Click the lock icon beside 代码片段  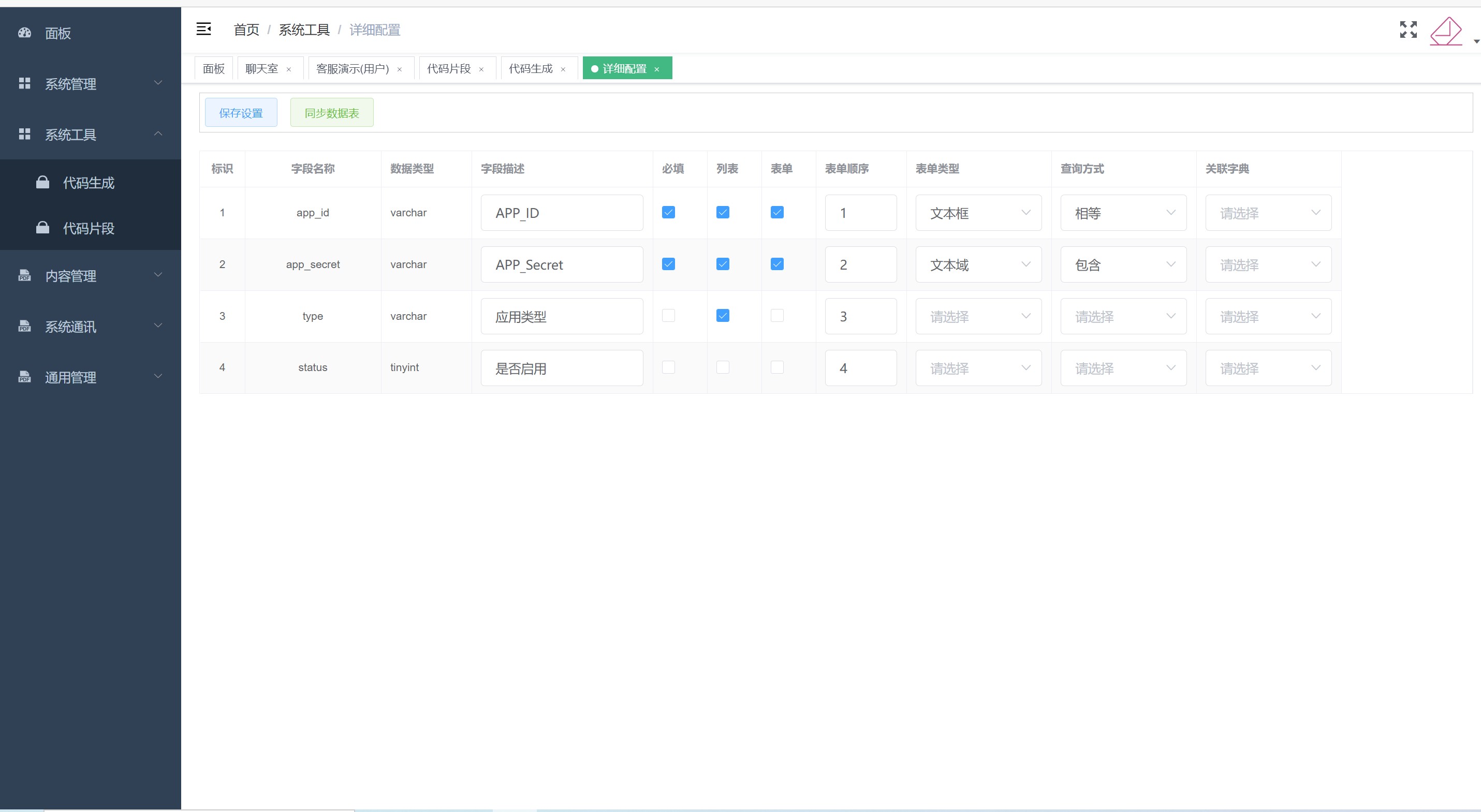tap(42, 228)
